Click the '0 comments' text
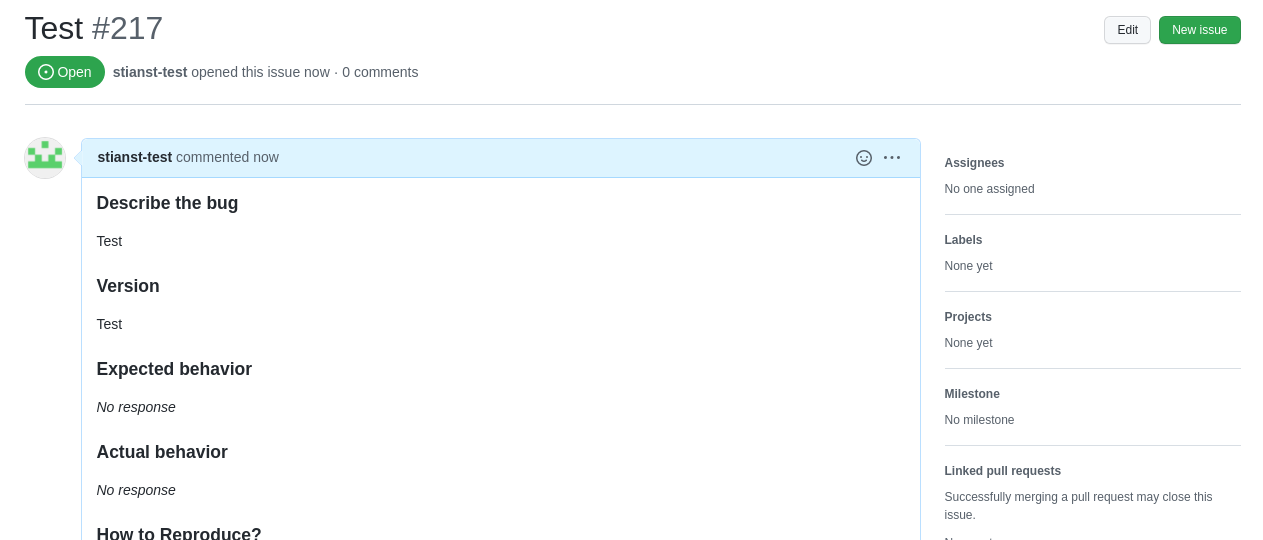The width and height of the screenshot is (1263, 540). (380, 72)
